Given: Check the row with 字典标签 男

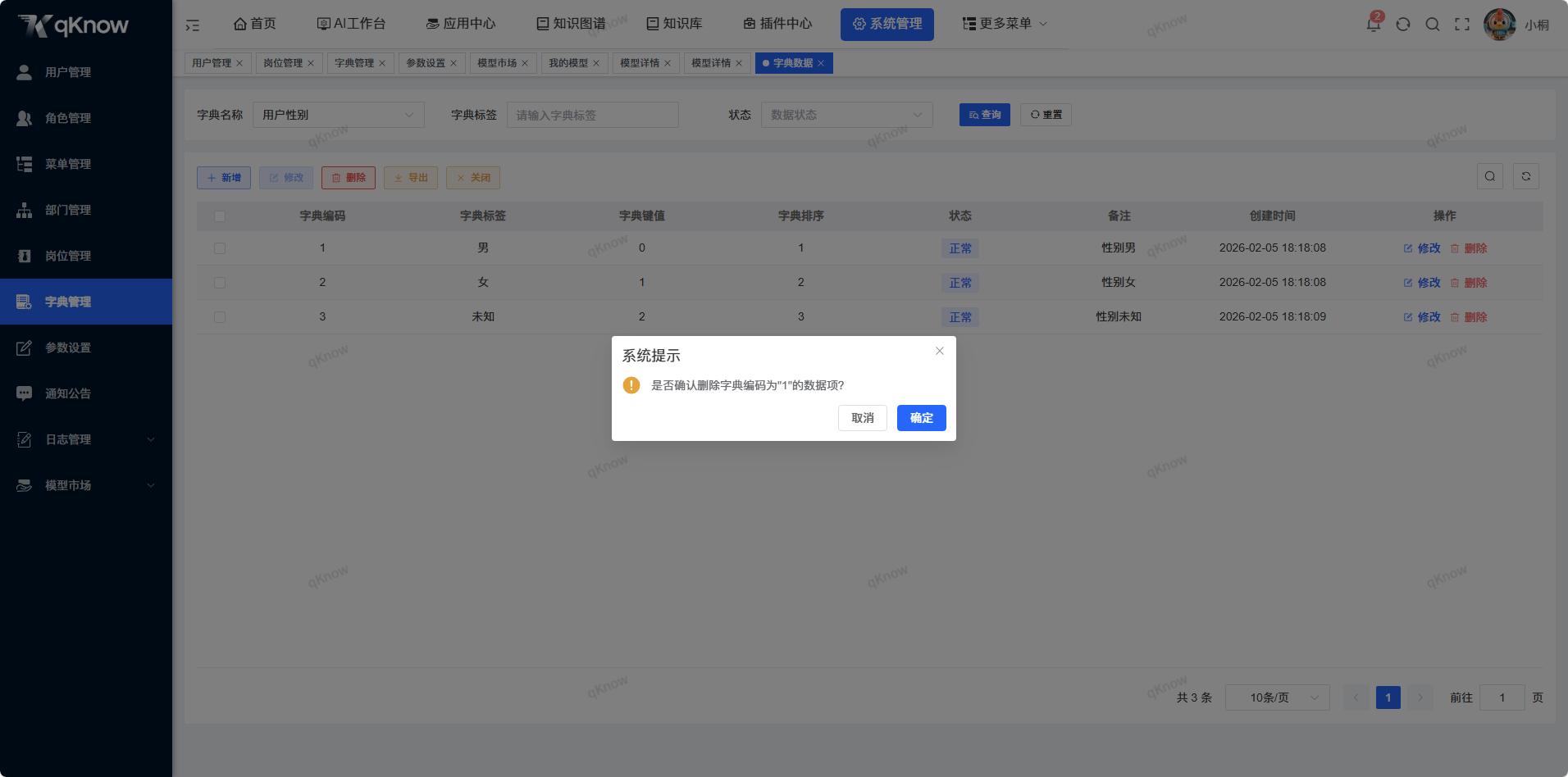Looking at the screenshot, I should [x=220, y=248].
